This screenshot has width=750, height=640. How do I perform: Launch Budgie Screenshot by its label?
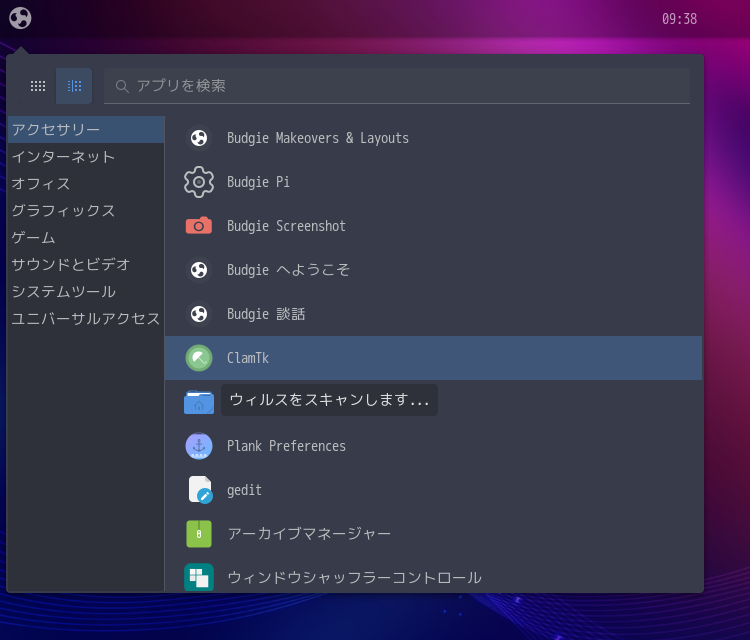(286, 226)
